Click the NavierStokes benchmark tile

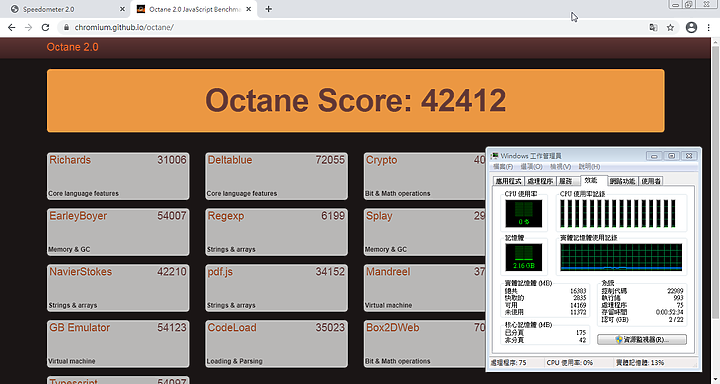[118, 288]
